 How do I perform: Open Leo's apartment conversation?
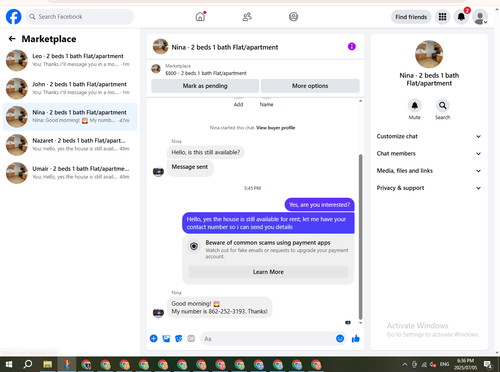pos(70,60)
